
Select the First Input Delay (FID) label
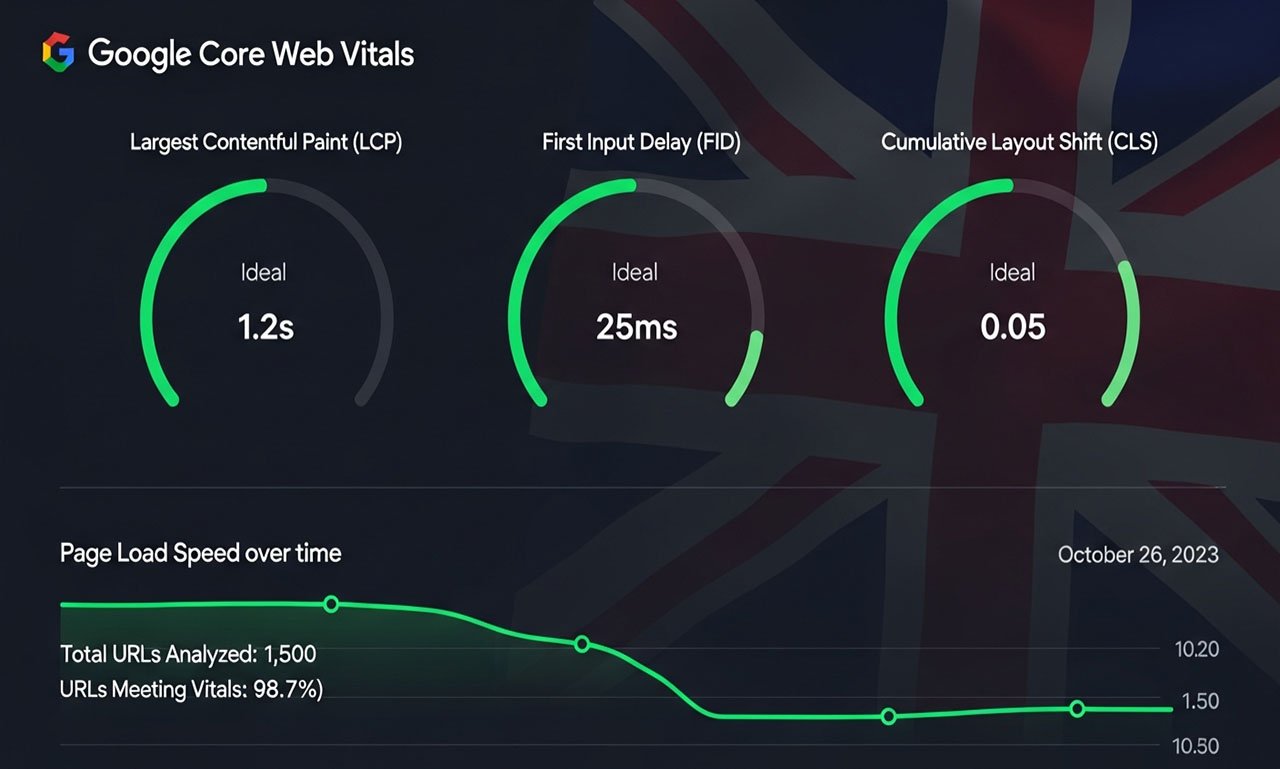641,142
